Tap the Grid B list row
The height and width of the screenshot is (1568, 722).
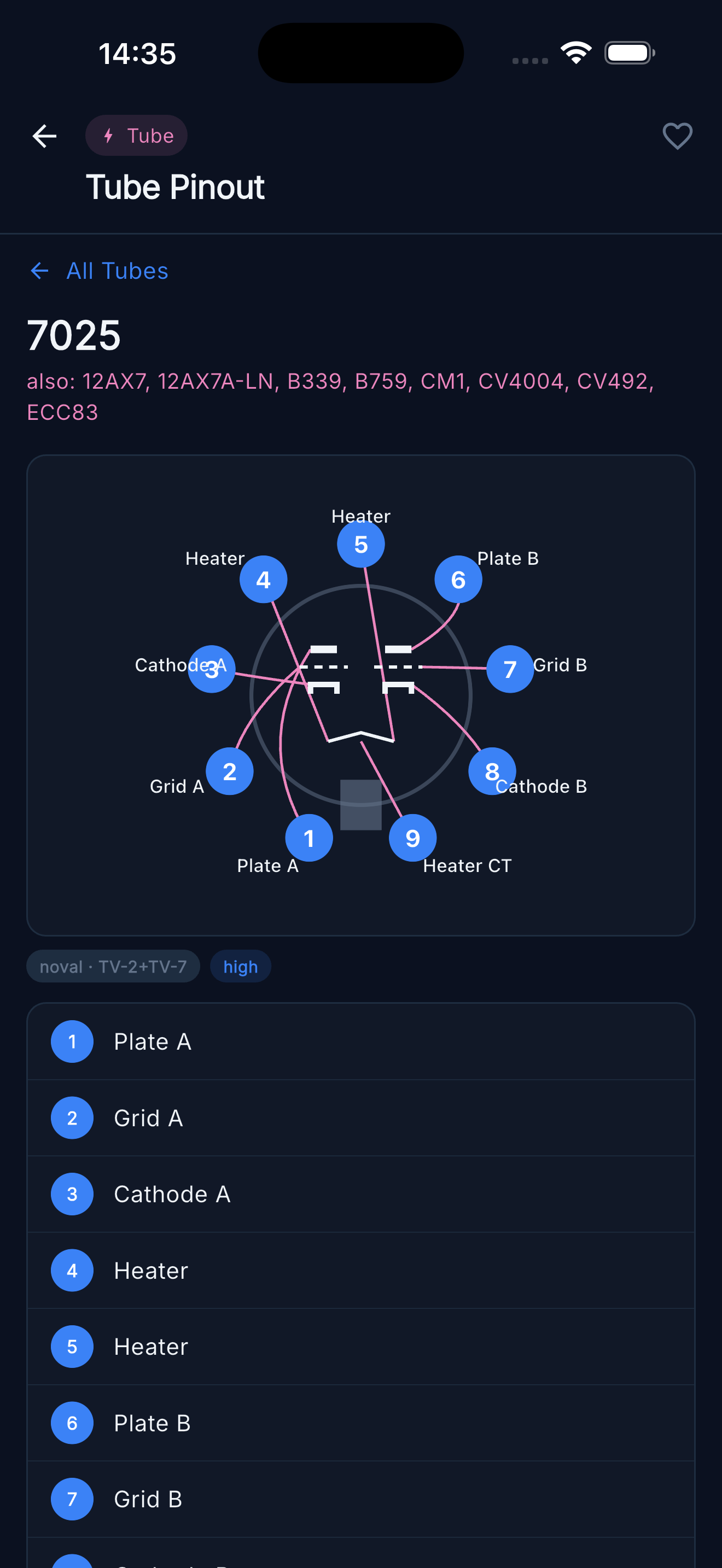[x=361, y=1499]
